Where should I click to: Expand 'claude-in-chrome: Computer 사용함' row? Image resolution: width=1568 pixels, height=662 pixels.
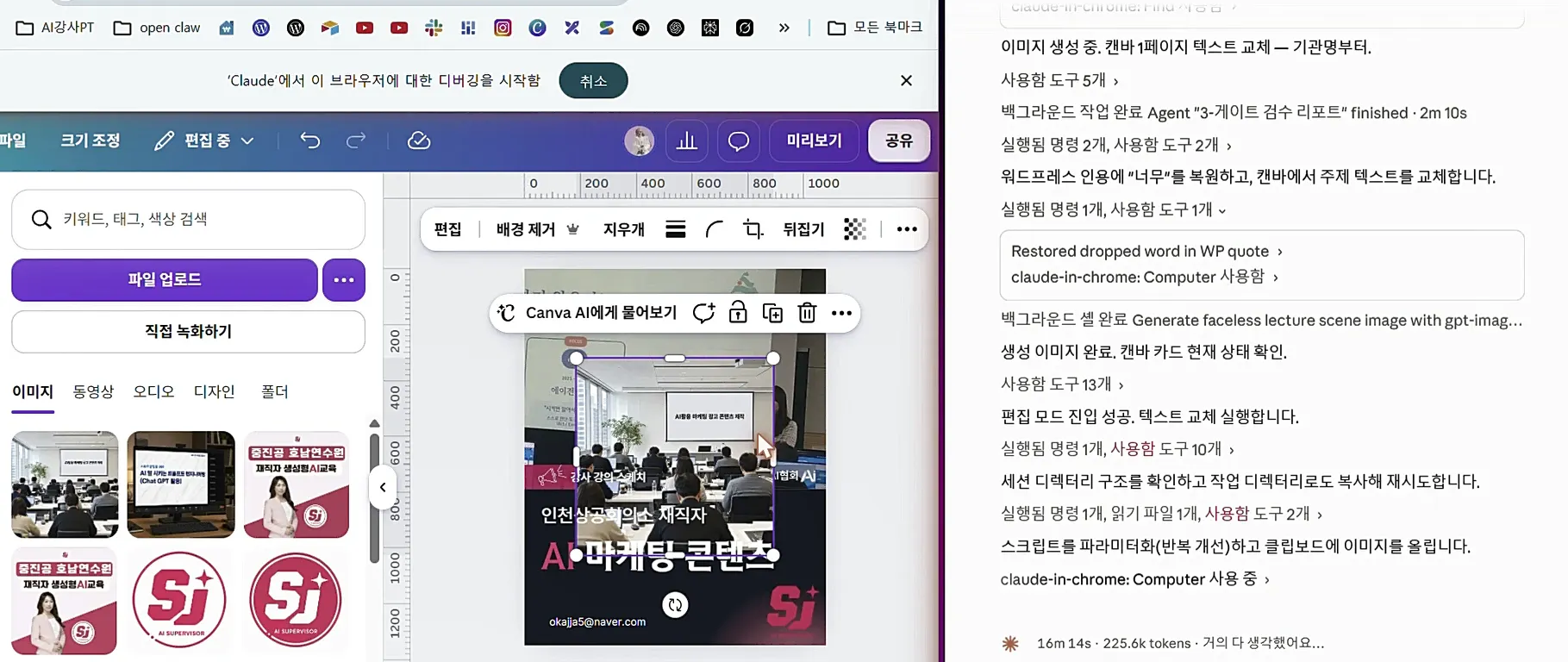pyautogui.click(x=1145, y=277)
